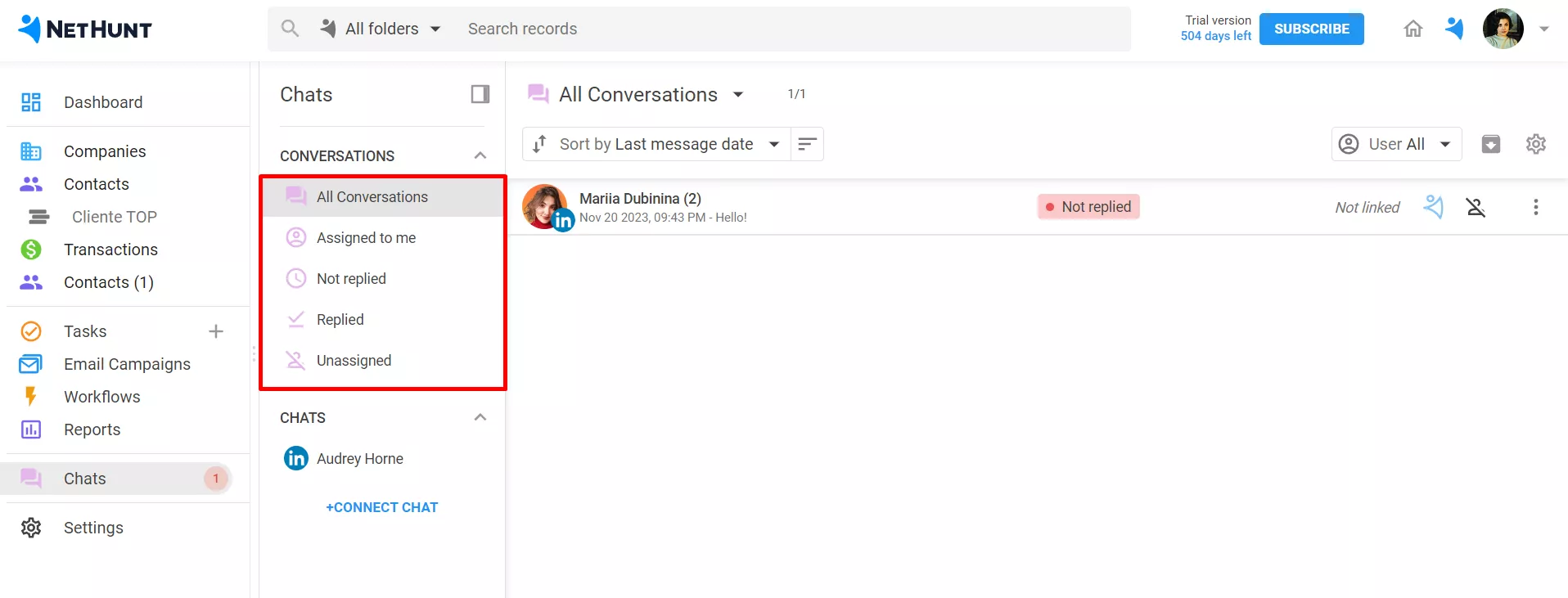Open the Companies folder
Screen dimensions: 1568x598
tap(105, 151)
